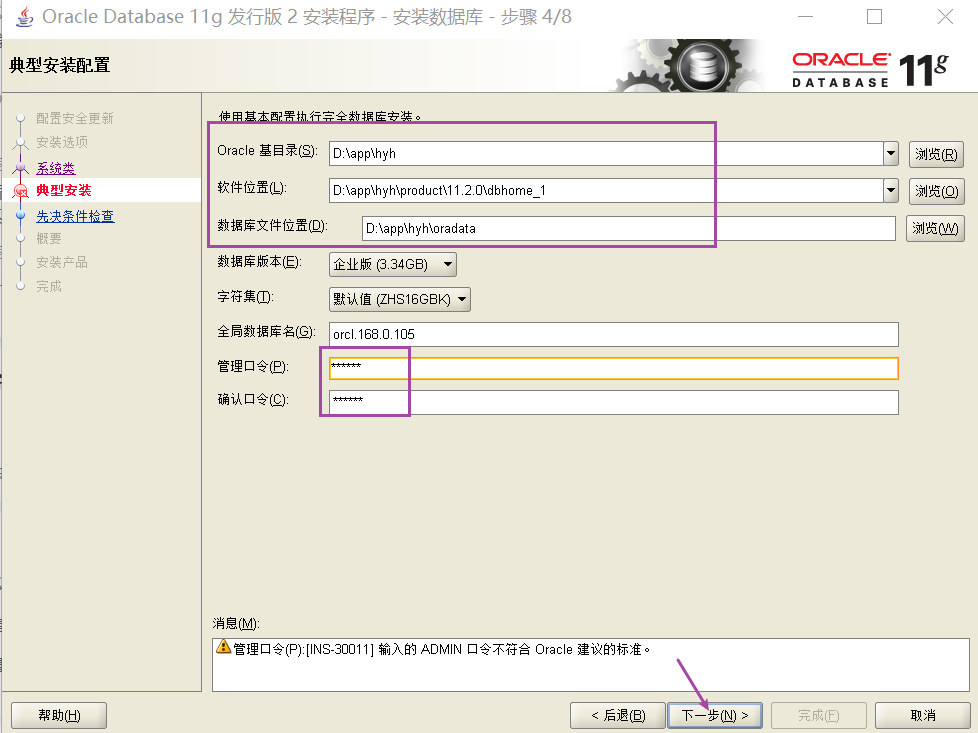Click the 消息(M) label
This screenshot has width=978, height=733.
point(236,623)
